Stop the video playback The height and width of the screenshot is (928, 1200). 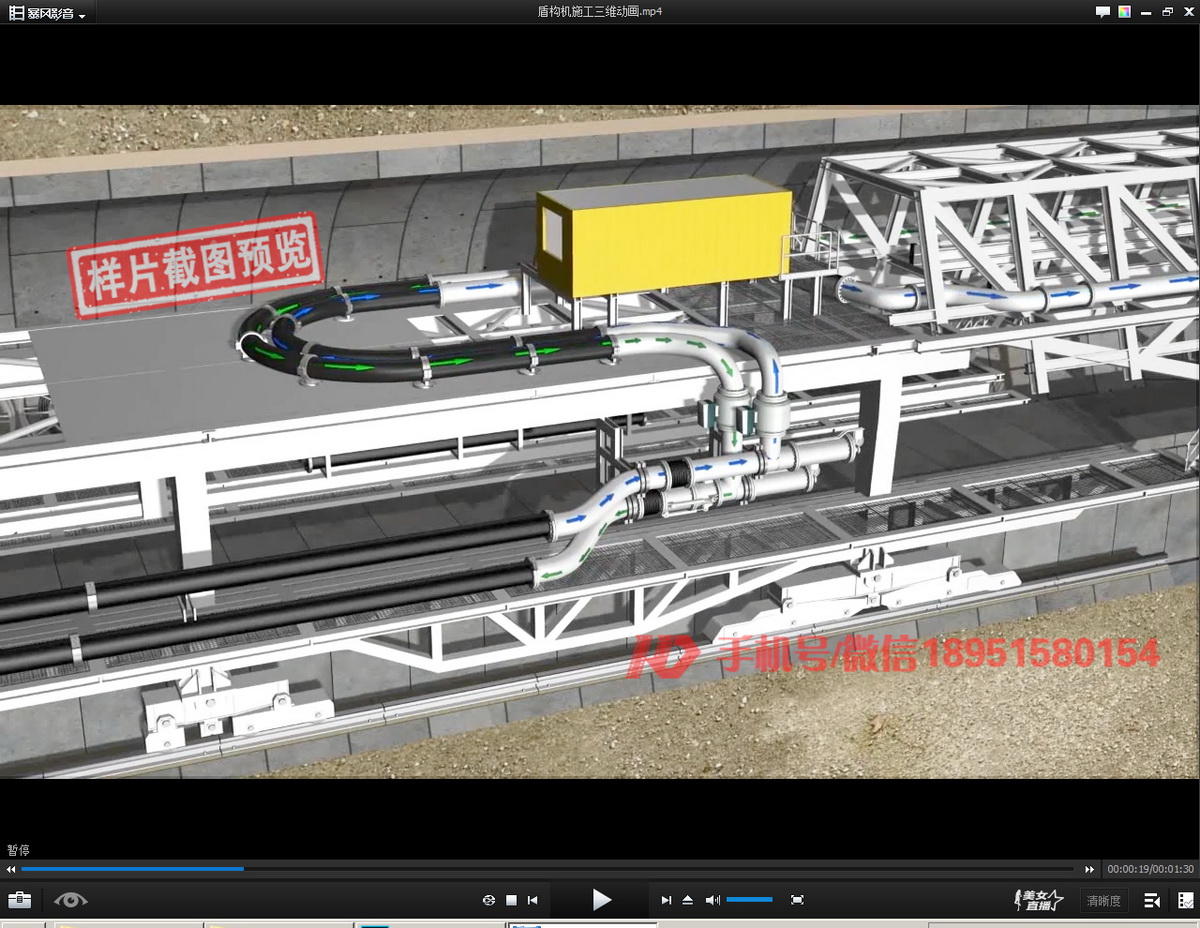pos(511,900)
